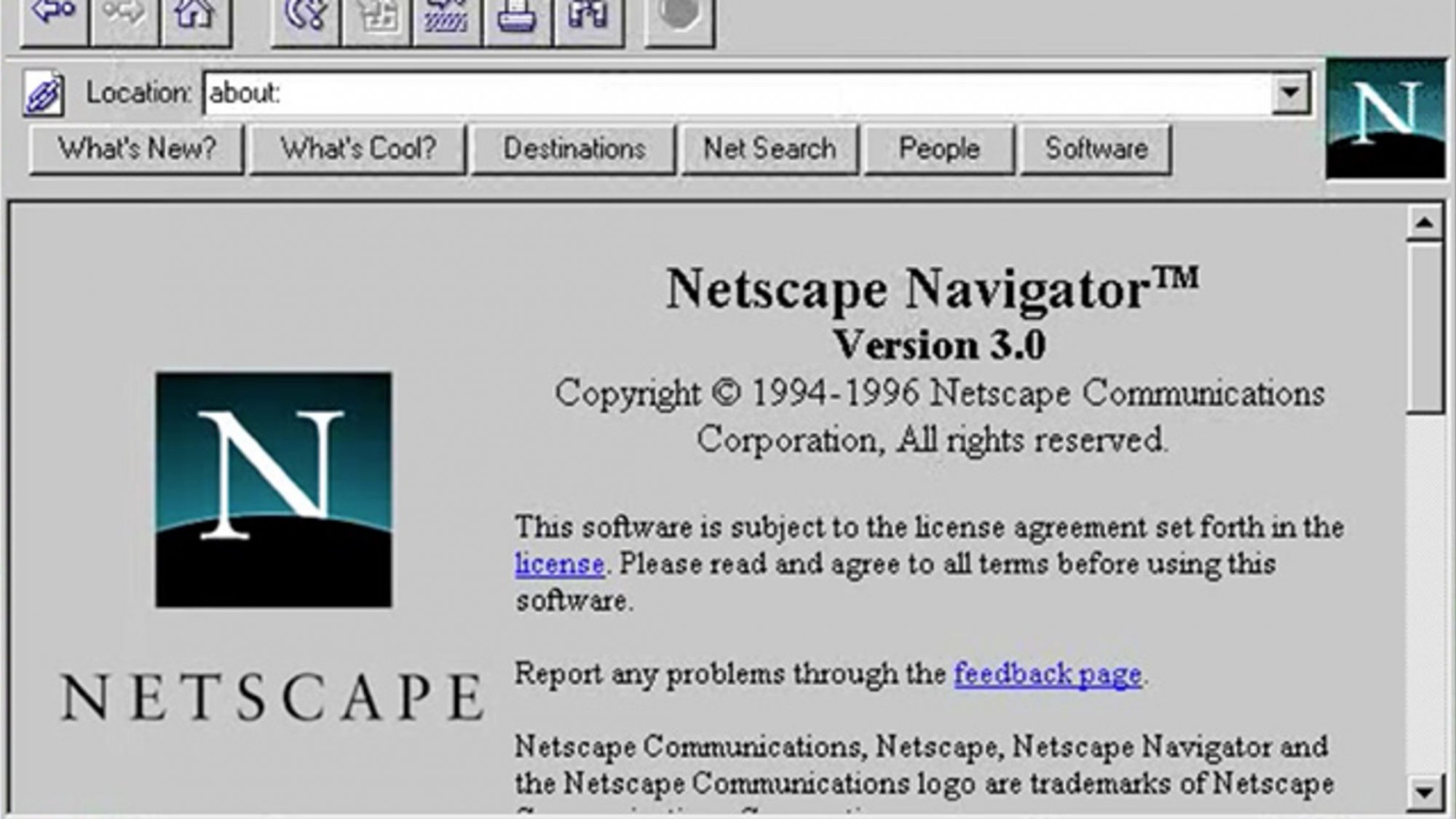Viewport: 1456px width, 819px height.
Task: Click the Netscape N throbber logo
Action: click(x=1387, y=120)
